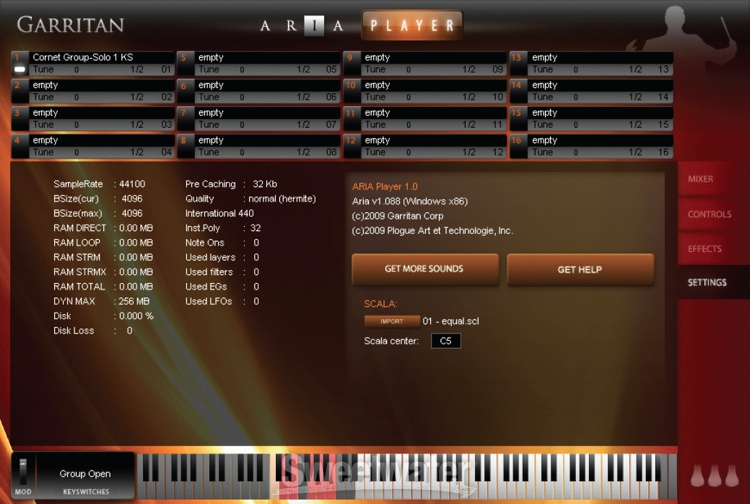750x504 pixels.
Task: Select slot number 7 indicator
Action: coord(186,119)
